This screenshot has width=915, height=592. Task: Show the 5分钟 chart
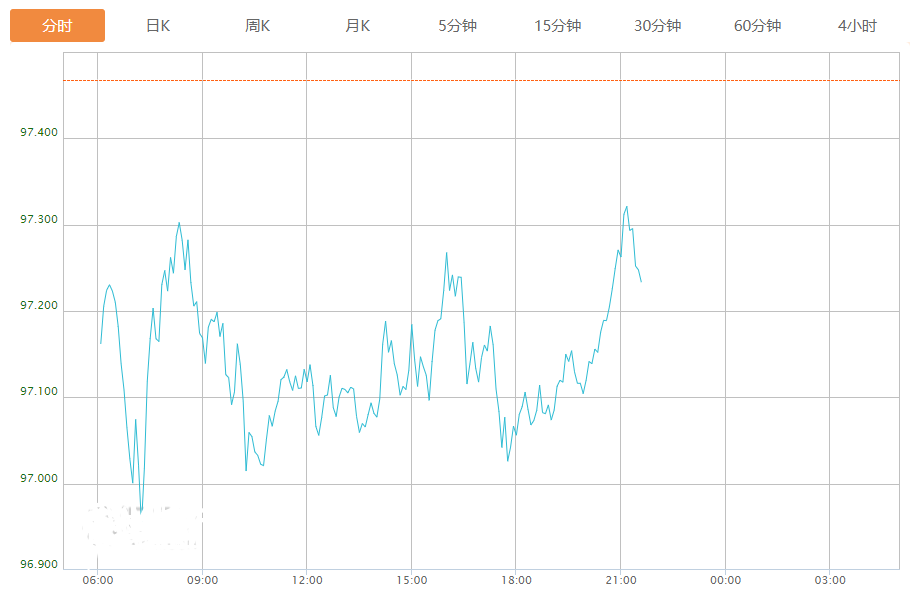458,26
